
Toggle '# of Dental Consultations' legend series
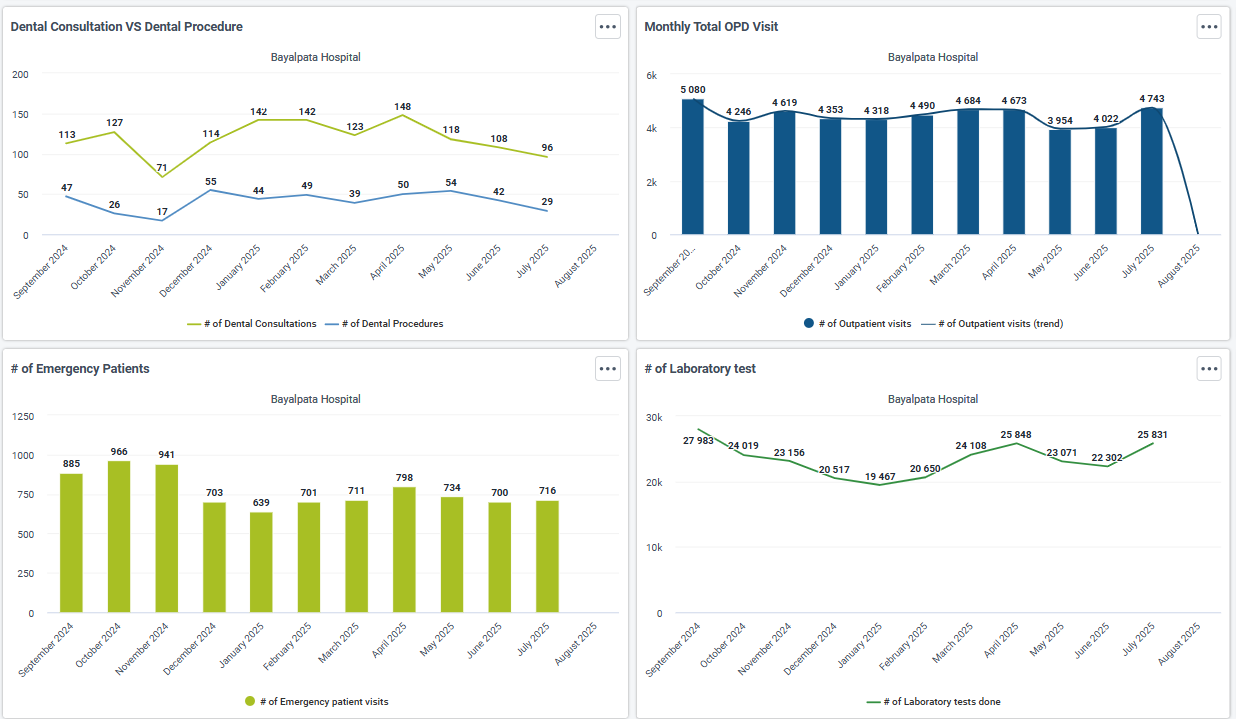pos(252,324)
